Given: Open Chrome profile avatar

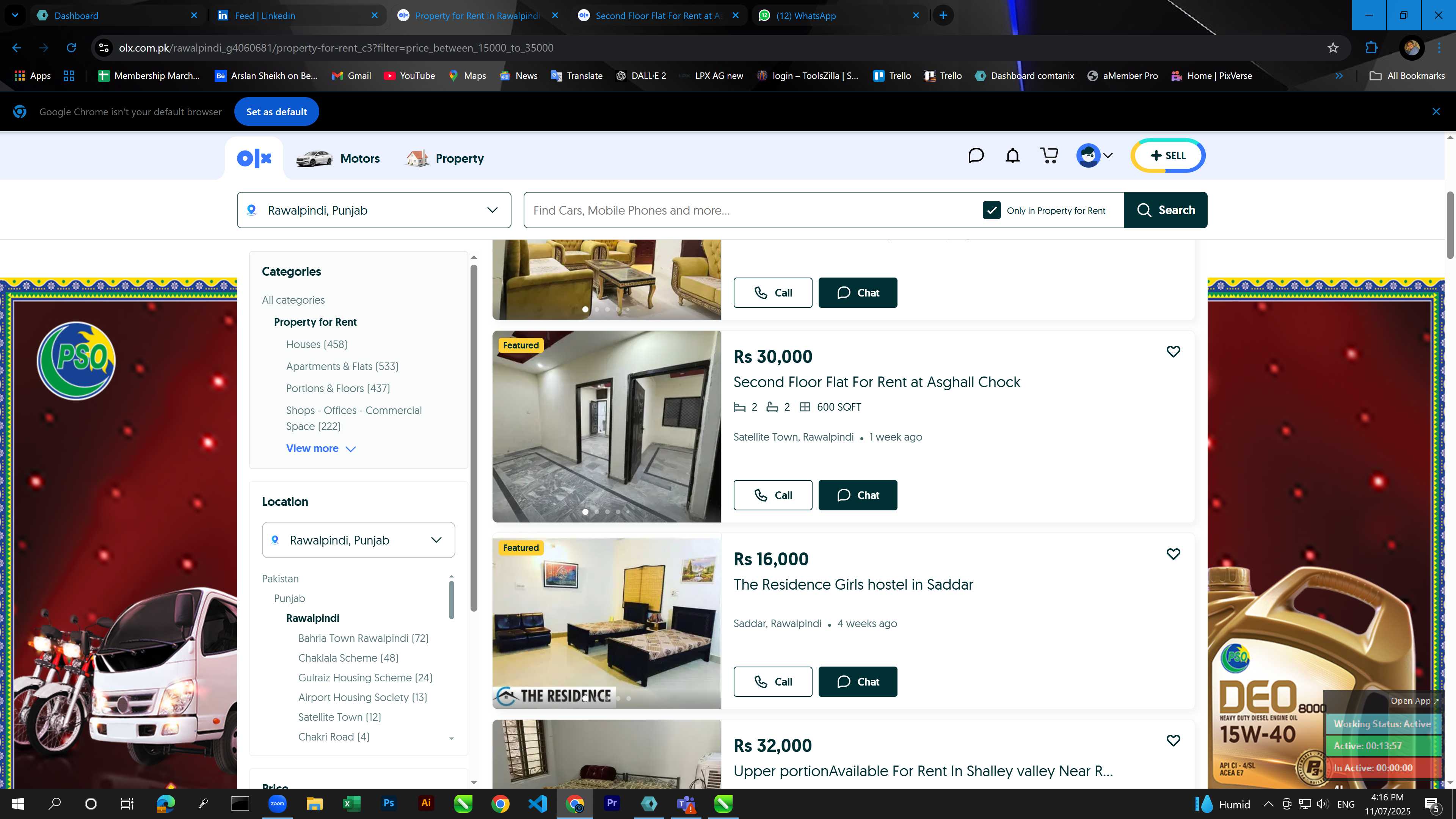Looking at the screenshot, I should [x=1411, y=48].
